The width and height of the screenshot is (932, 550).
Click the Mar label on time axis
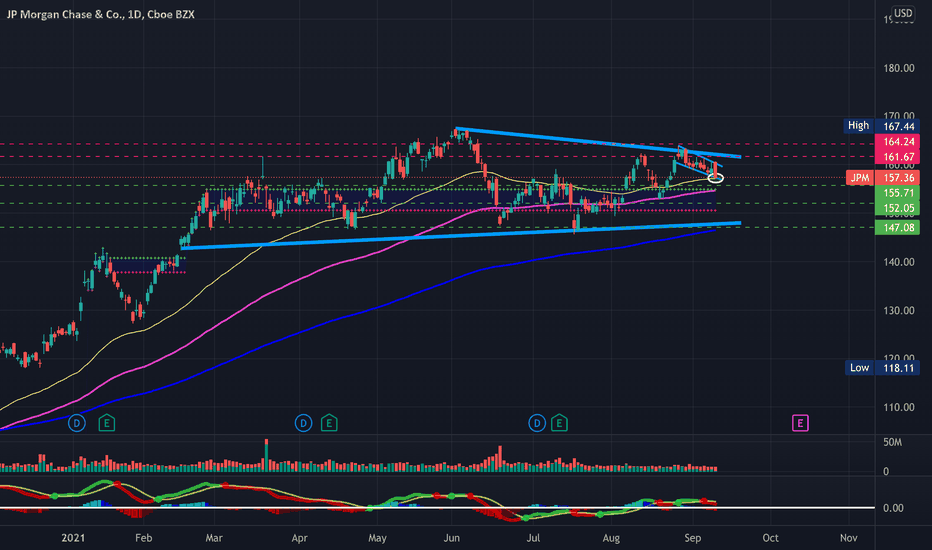click(214, 538)
